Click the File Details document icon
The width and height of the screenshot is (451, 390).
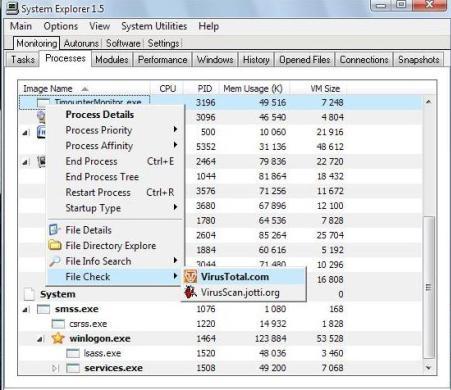tap(55, 230)
